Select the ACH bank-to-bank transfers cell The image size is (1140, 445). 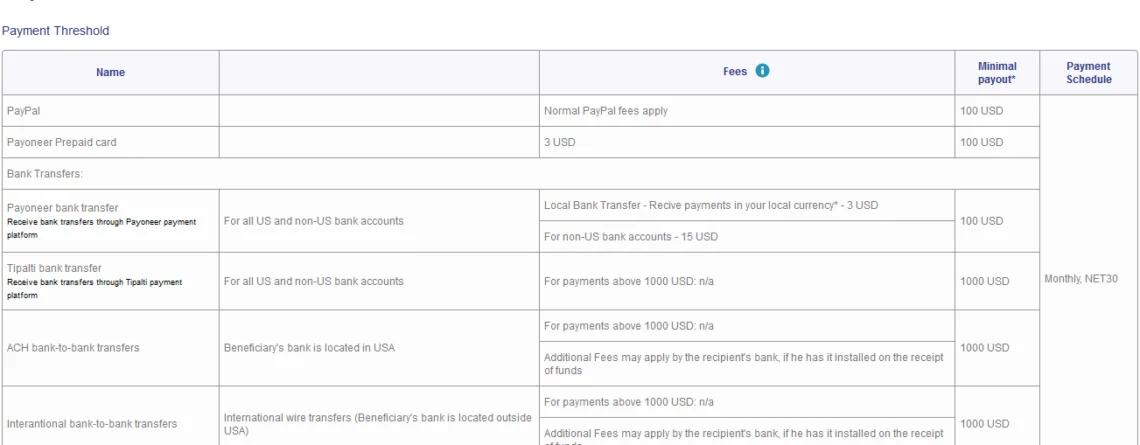111,348
